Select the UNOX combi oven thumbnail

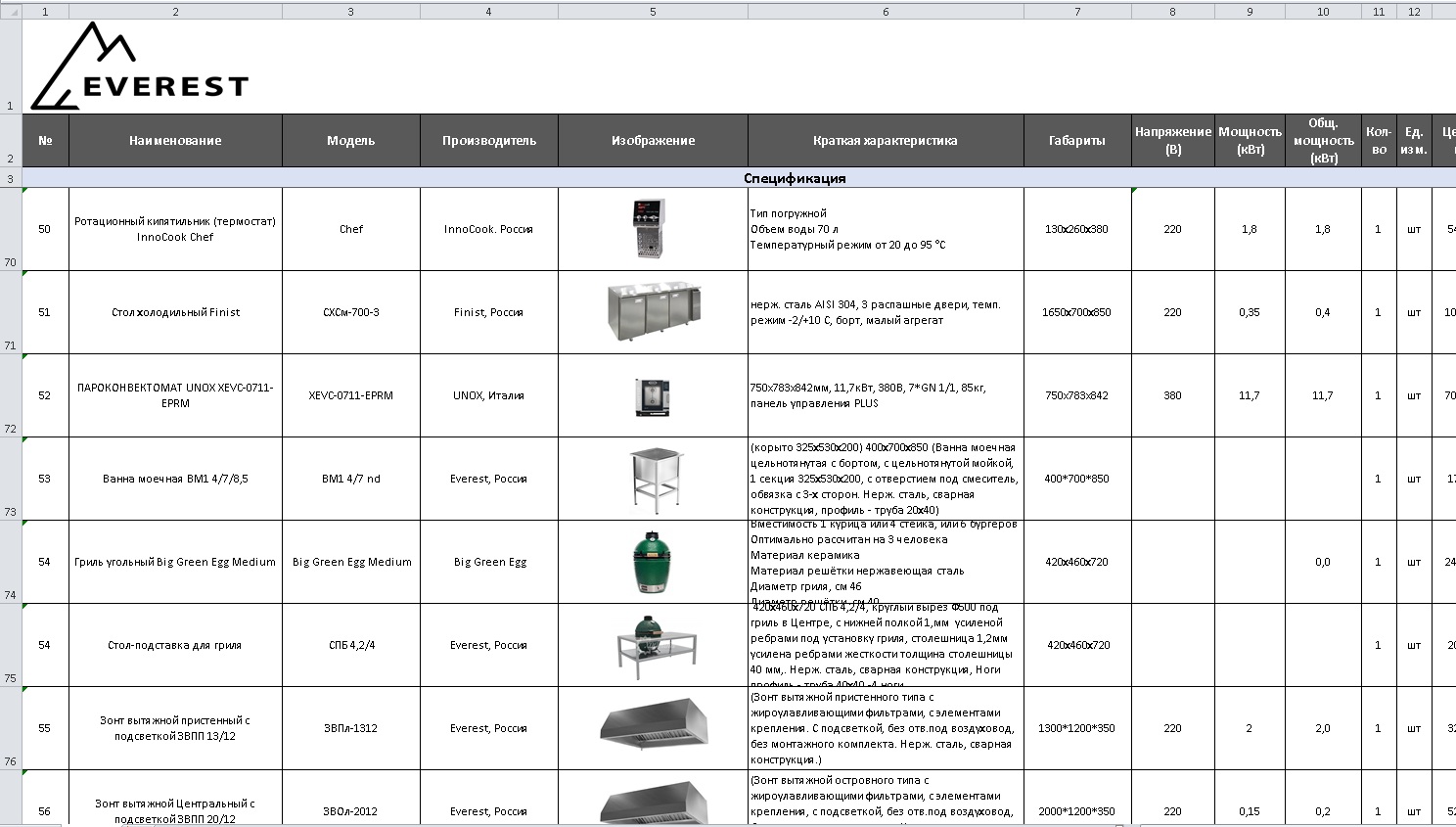pos(652,396)
